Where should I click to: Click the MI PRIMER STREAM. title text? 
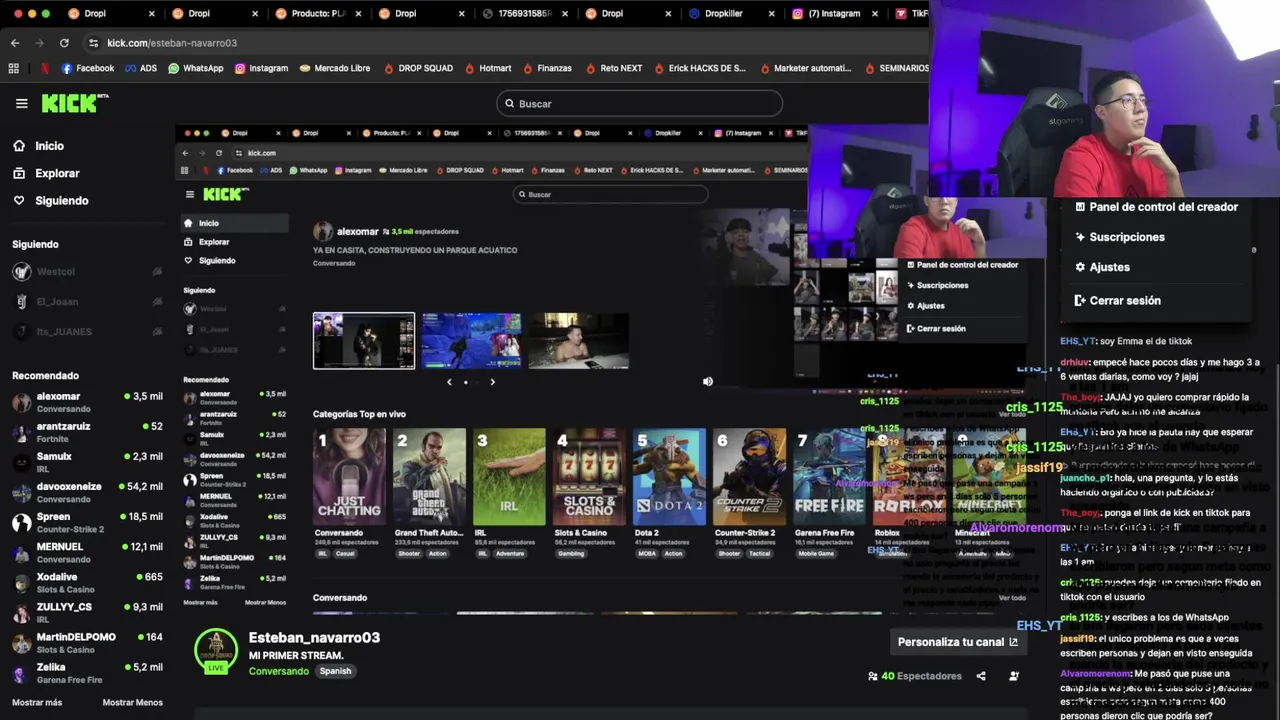pos(296,655)
